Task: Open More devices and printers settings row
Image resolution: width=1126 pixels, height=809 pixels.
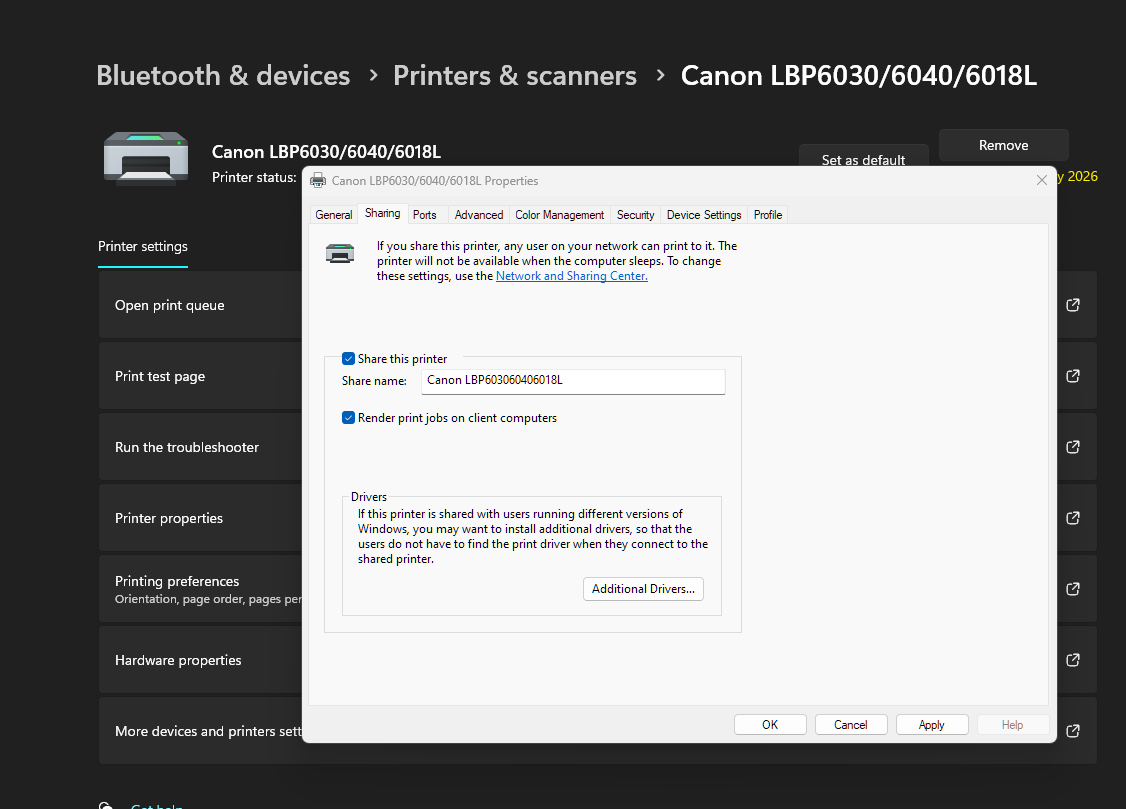Action: pyautogui.click(x=201, y=731)
